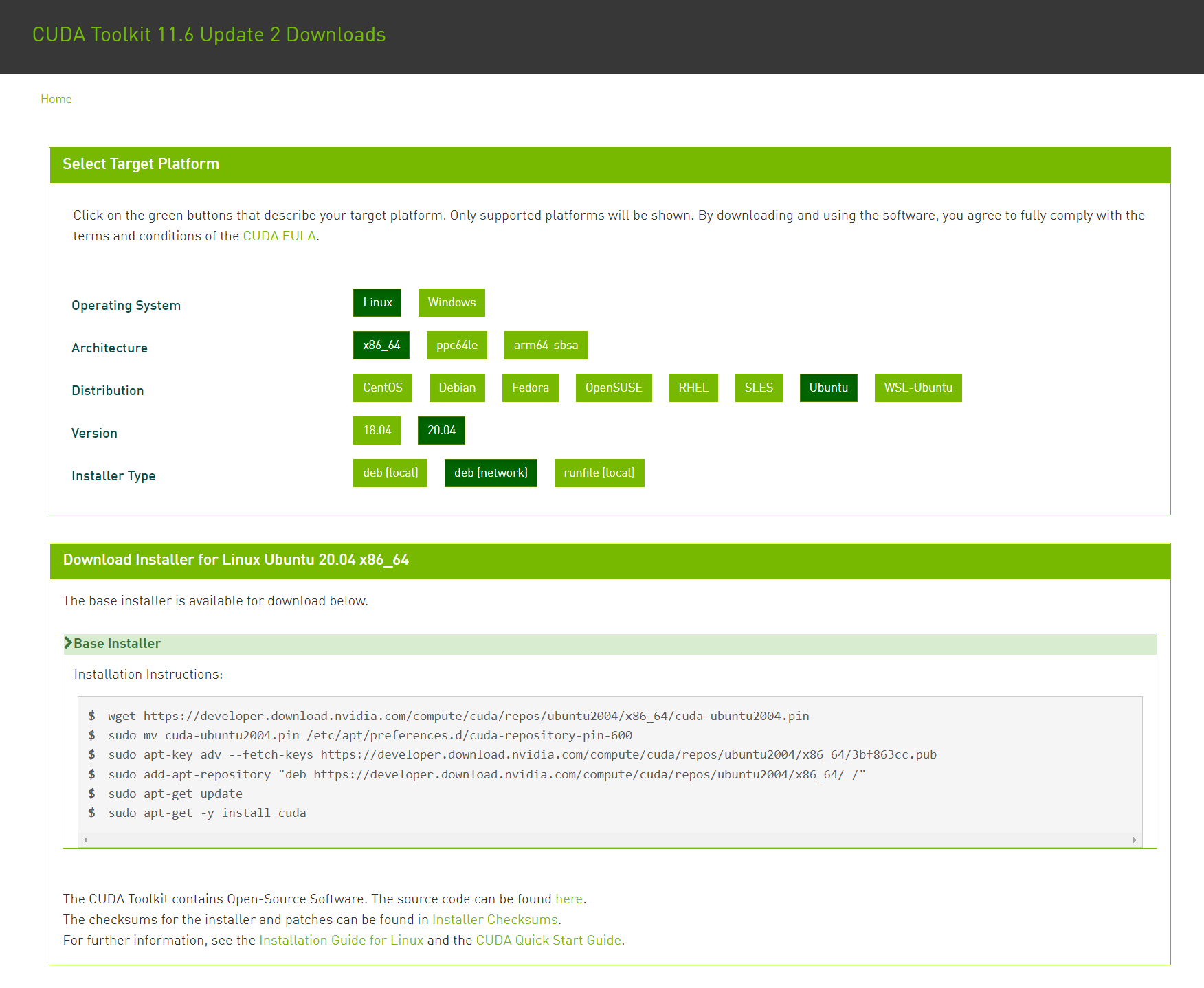Select deb (local) installer type
Image resolution: width=1204 pixels, height=988 pixels.
390,473
